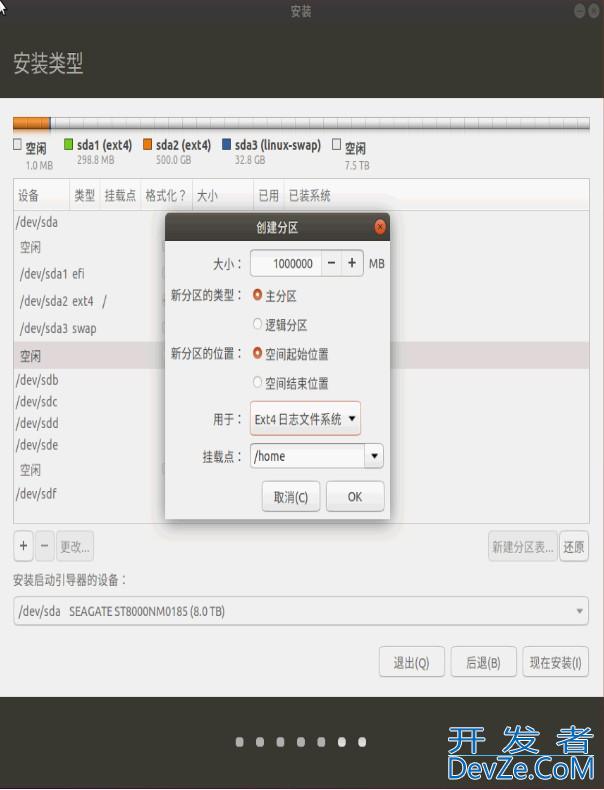Click the size field showing 1000000

click(x=286, y=263)
